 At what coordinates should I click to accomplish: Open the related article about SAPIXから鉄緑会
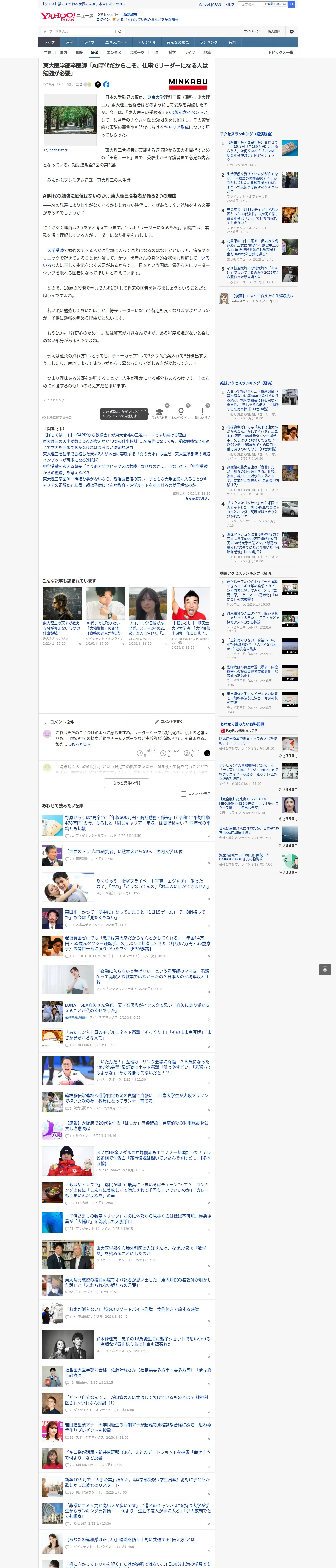click(115, 435)
